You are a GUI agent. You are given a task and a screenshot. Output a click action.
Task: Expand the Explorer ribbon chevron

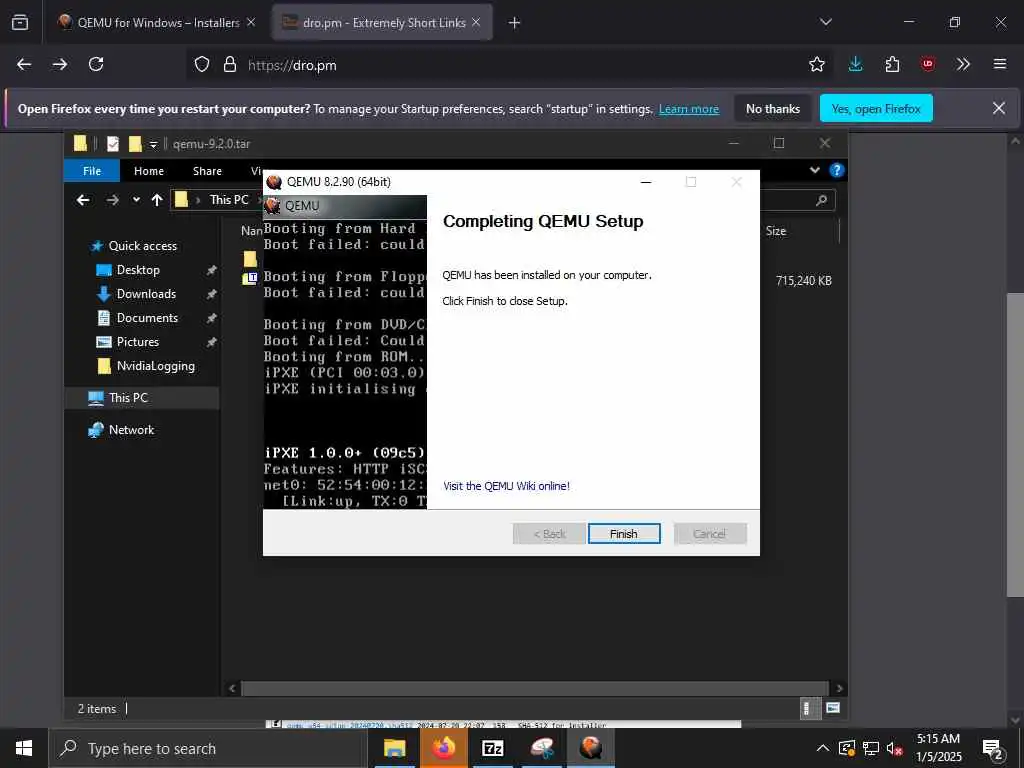[814, 170]
